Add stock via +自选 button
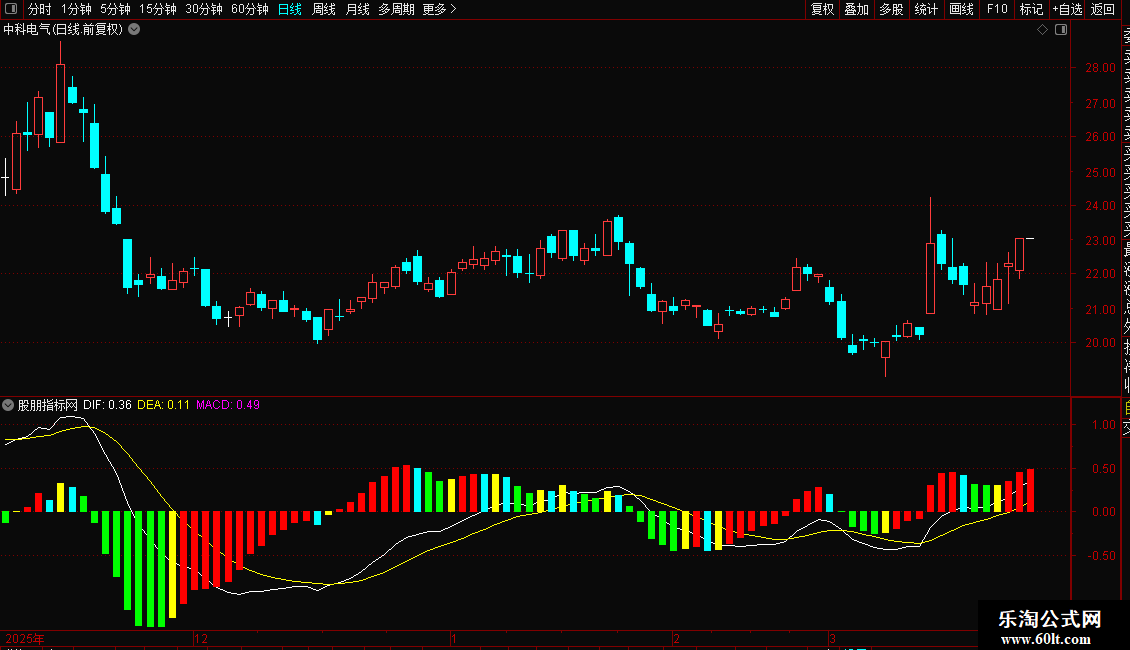The width and height of the screenshot is (1130, 650). pos(1067,9)
